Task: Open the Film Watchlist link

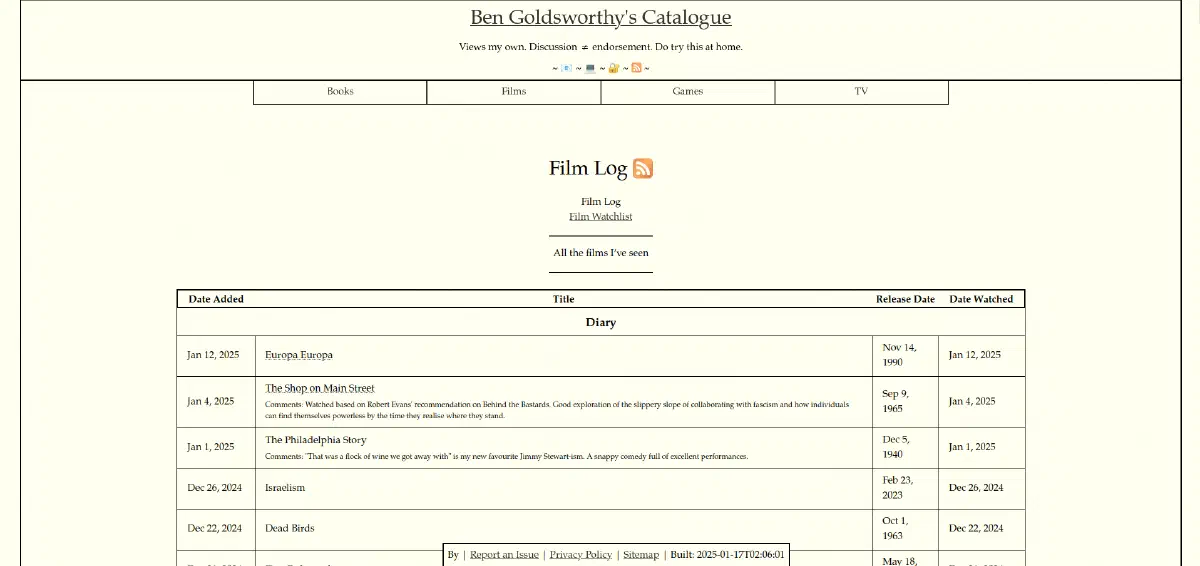Action: coord(601,217)
